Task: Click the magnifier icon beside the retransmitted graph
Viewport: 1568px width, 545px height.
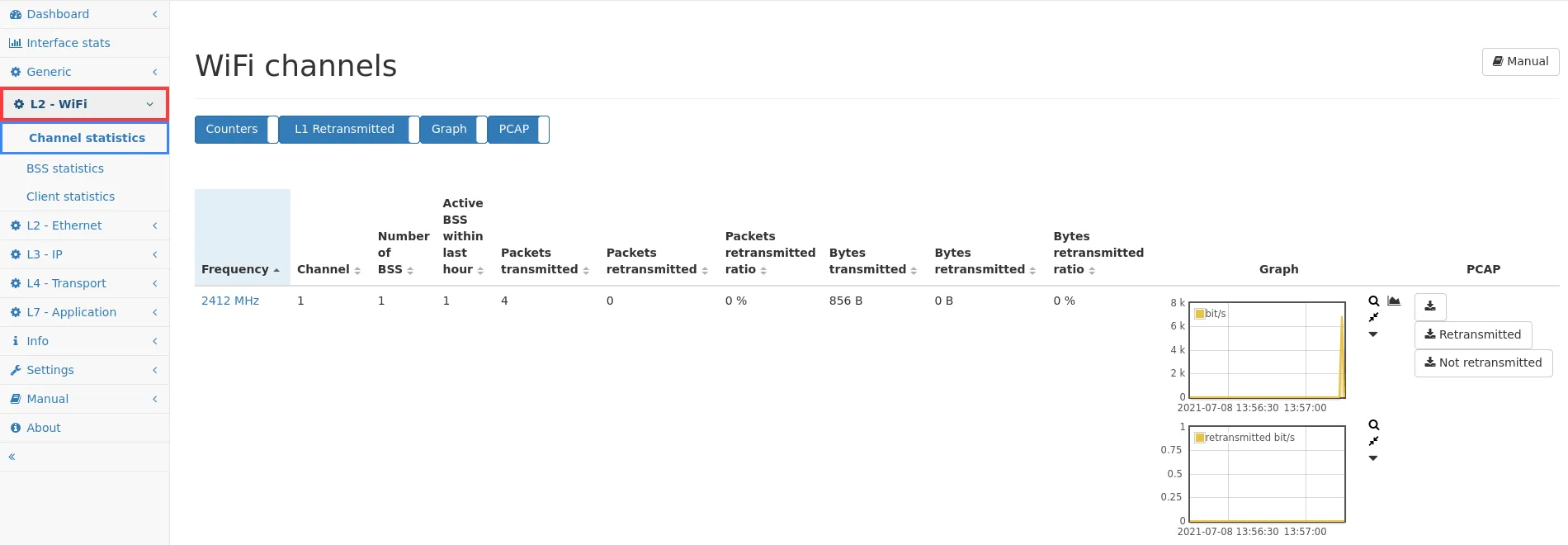Action: click(1373, 425)
